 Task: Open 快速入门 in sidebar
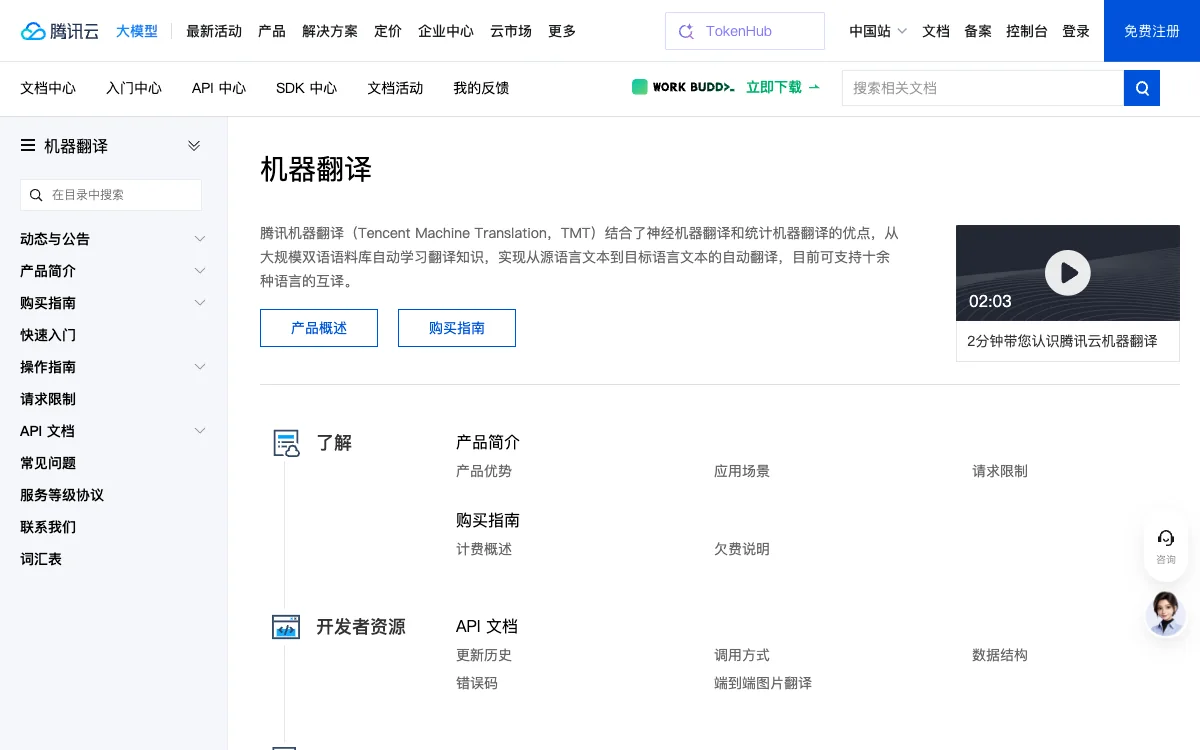[x=48, y=335]
